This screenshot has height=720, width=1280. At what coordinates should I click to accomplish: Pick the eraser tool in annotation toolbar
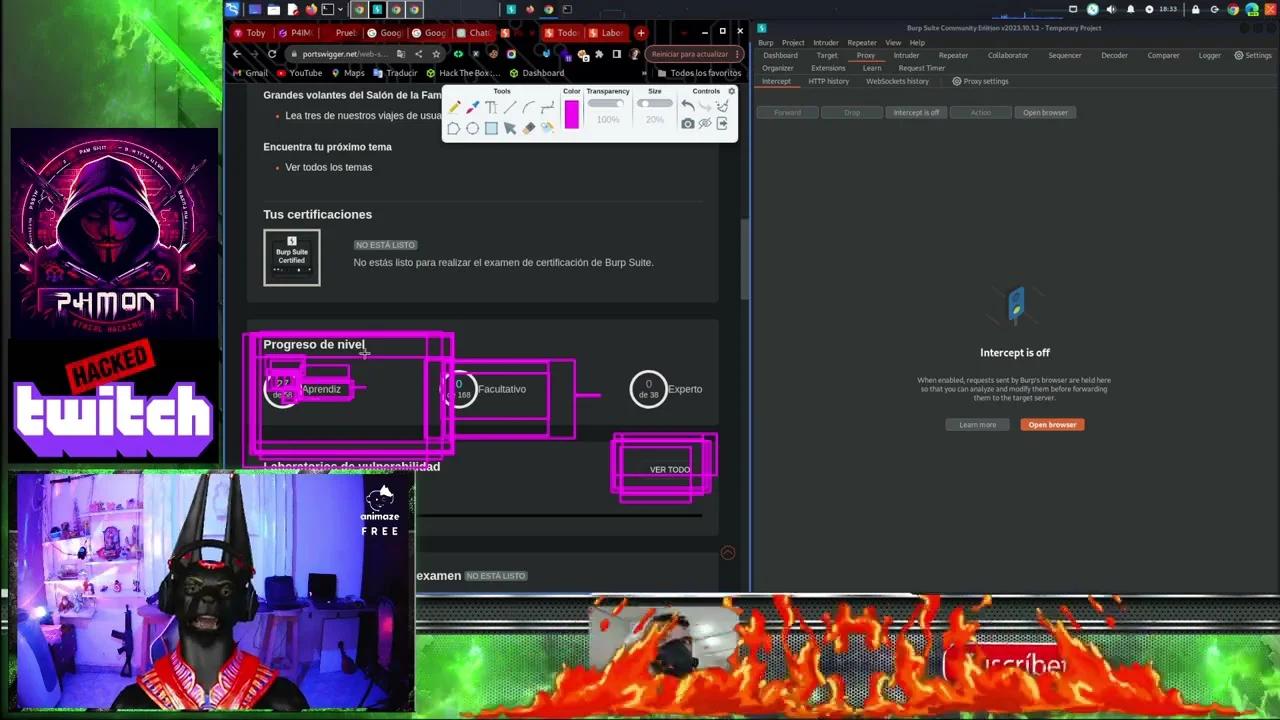528,128
